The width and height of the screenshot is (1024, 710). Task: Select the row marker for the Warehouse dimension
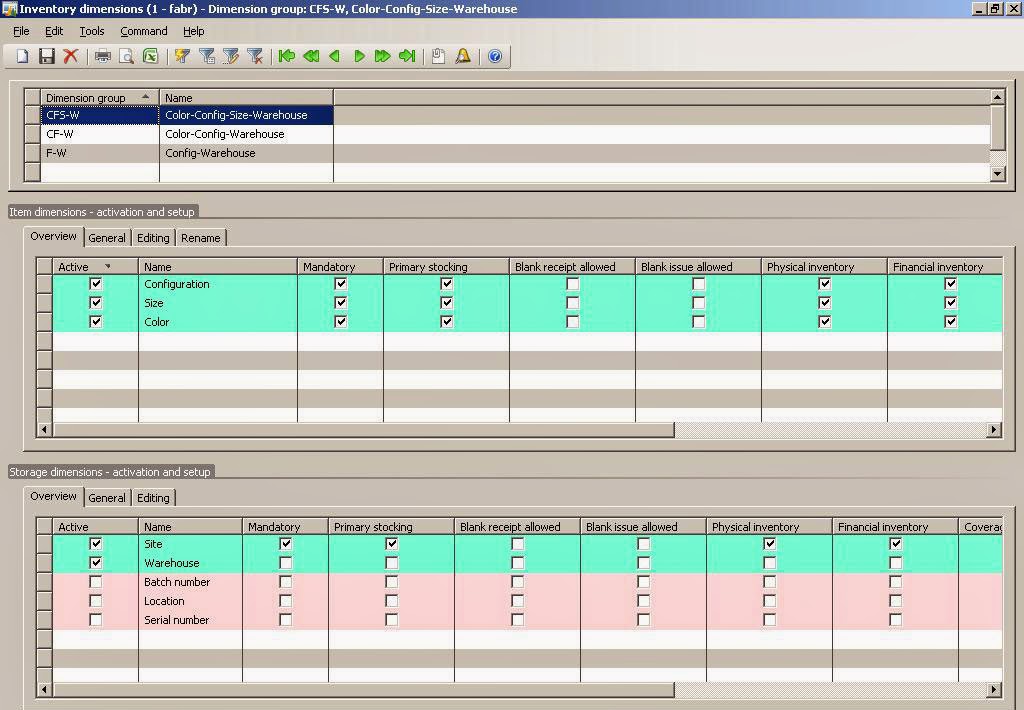click(44, 562)
